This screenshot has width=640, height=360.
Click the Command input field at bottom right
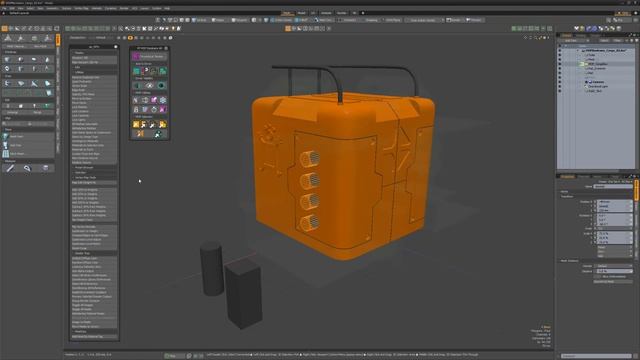[x=596, y=356]
